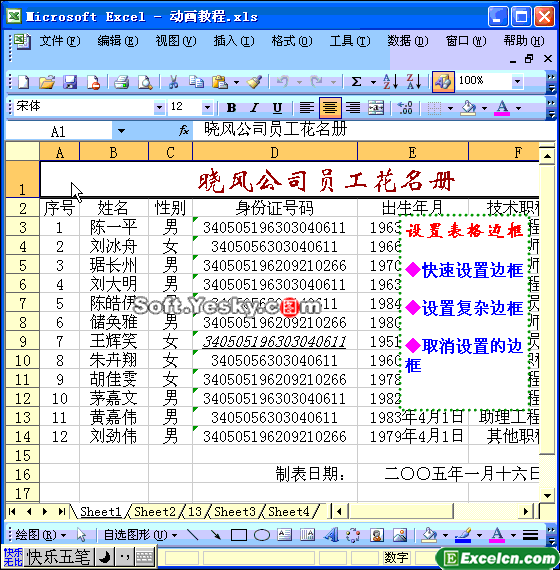
Task: Open the 自选图形 AutoShapes button
Action: click(x=140, y=535)
